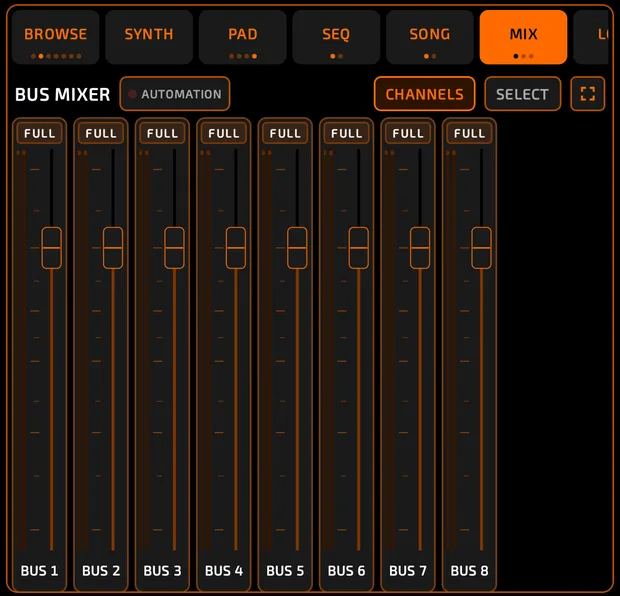Toggle FULL mode on BUS 1
This screenshot has width=620, height=596.
(x=40, y=133)
